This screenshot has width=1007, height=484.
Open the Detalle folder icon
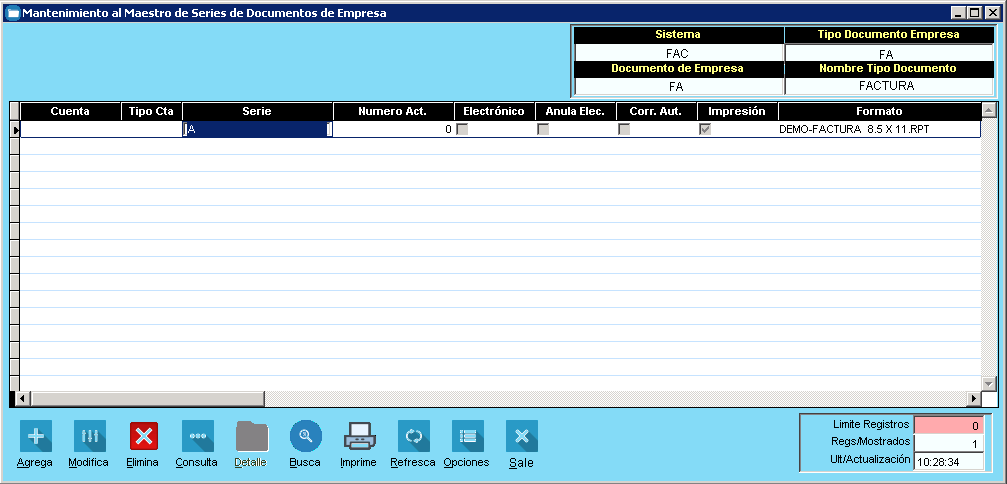tap(251, 437)
